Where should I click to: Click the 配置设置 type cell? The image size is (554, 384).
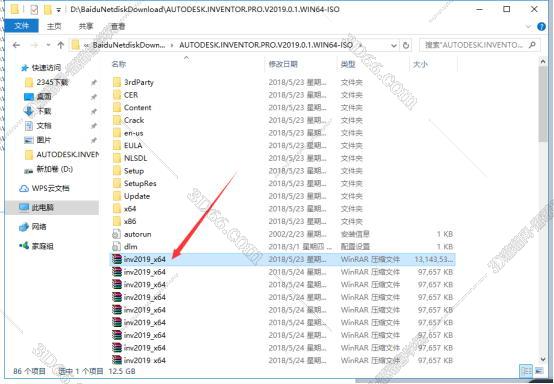click(x=355, y=247)
